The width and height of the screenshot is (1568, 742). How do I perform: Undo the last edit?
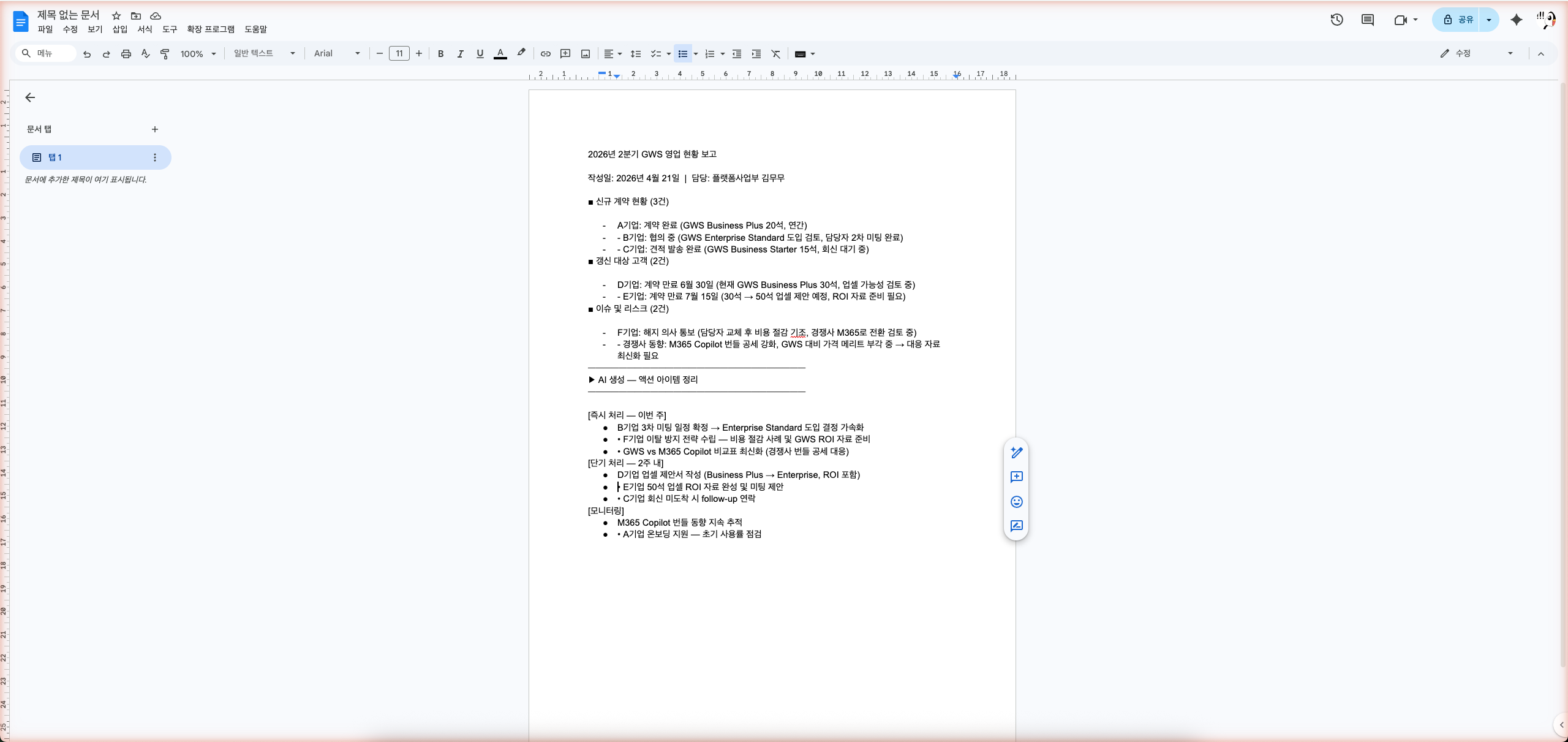coord(86,53)
